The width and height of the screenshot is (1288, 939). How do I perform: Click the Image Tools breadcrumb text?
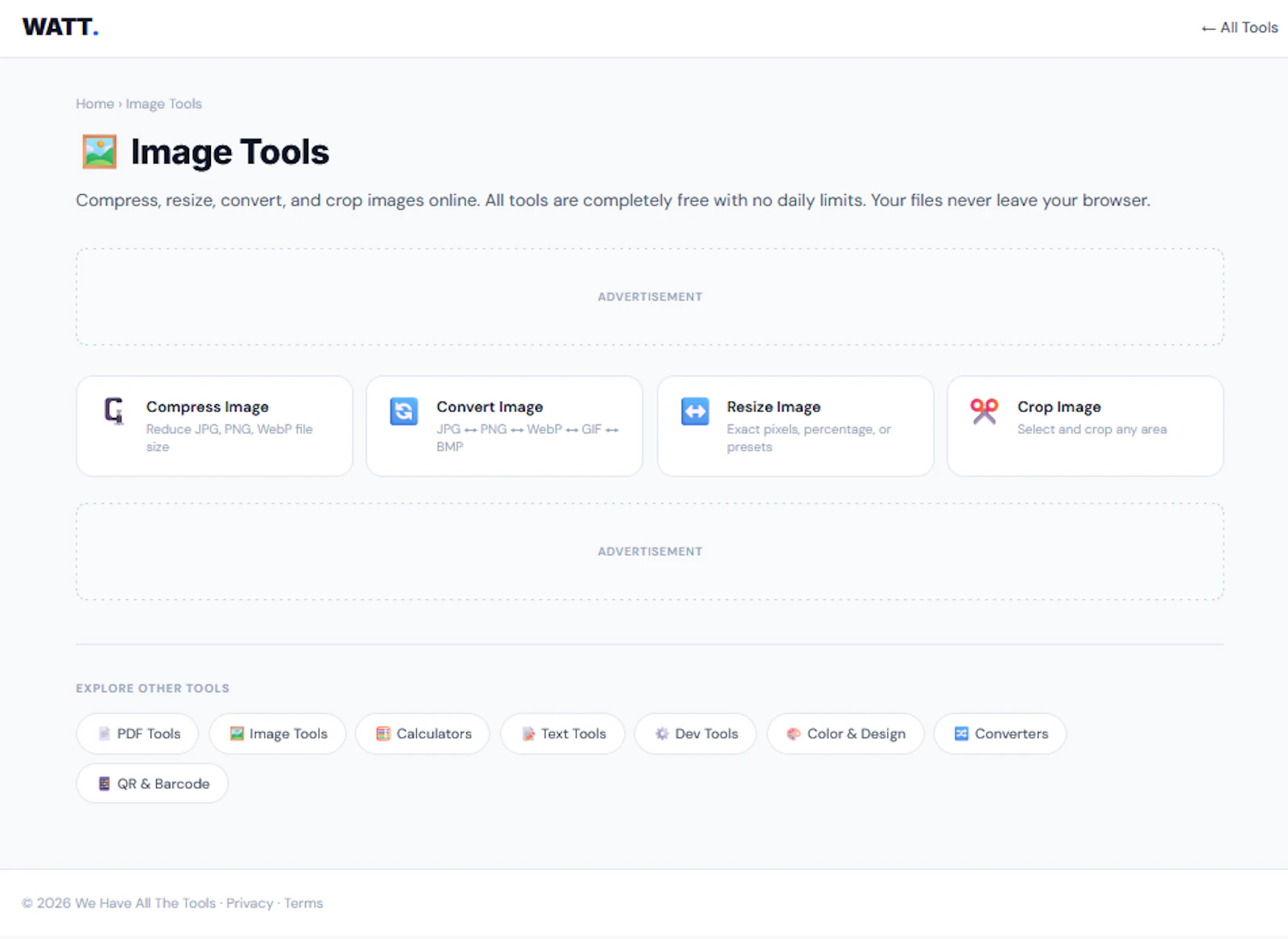(x=163, y=104)
